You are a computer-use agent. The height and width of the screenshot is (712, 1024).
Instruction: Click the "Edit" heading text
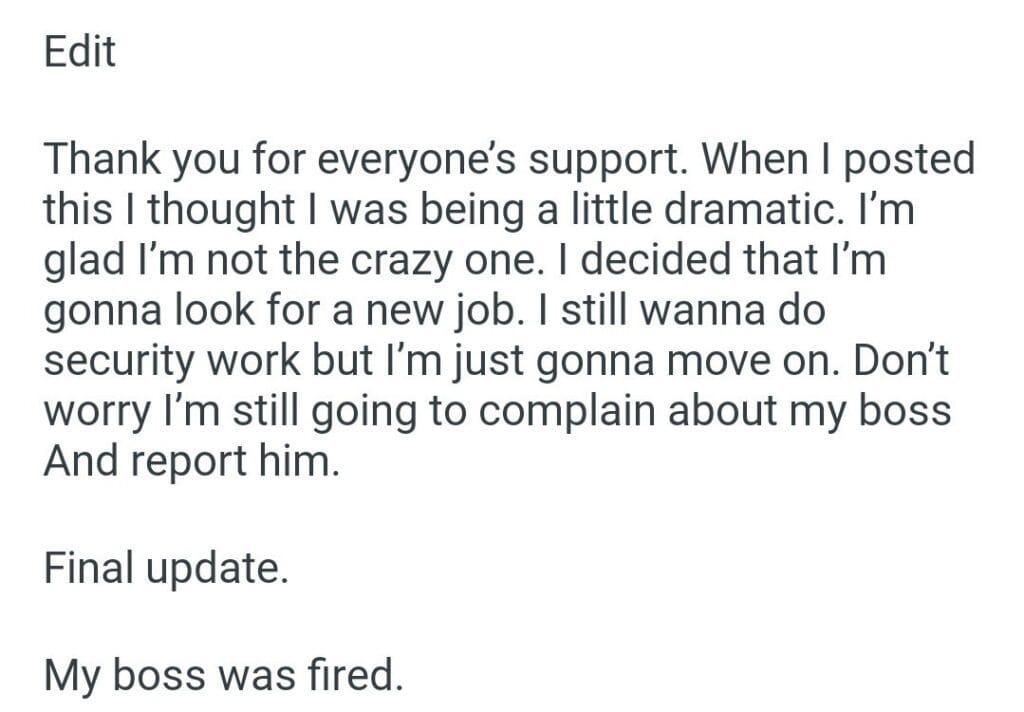point(80,52)
